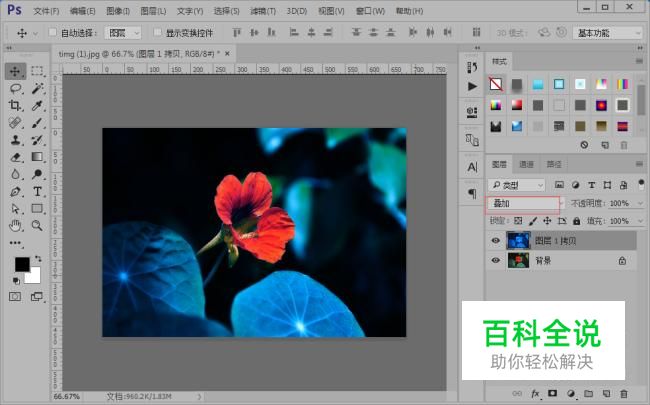Select the Move tool
Image resolution: width=650 pixels, height=405 pixels.
(15, 71)
